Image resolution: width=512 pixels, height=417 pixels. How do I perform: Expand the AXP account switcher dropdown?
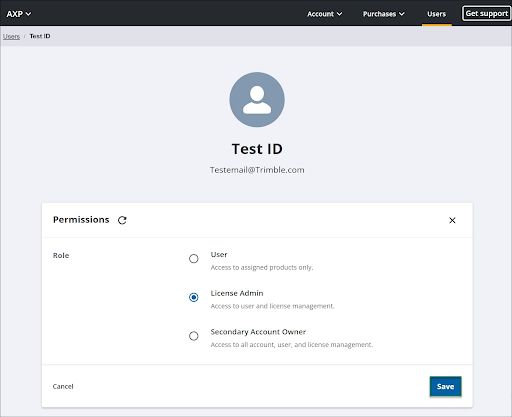[19, 14]
